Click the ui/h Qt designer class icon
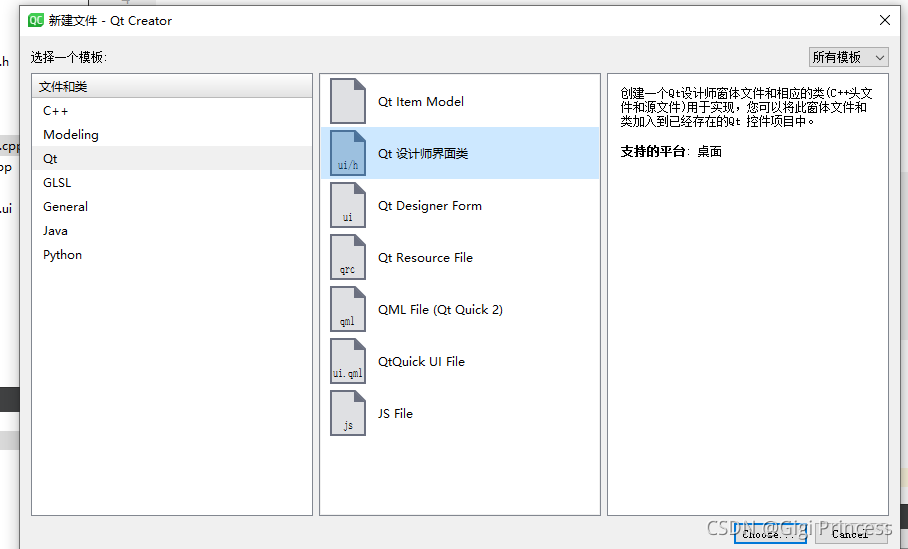The height and width of the screenshot is (549, 908). tap(348, 153)
